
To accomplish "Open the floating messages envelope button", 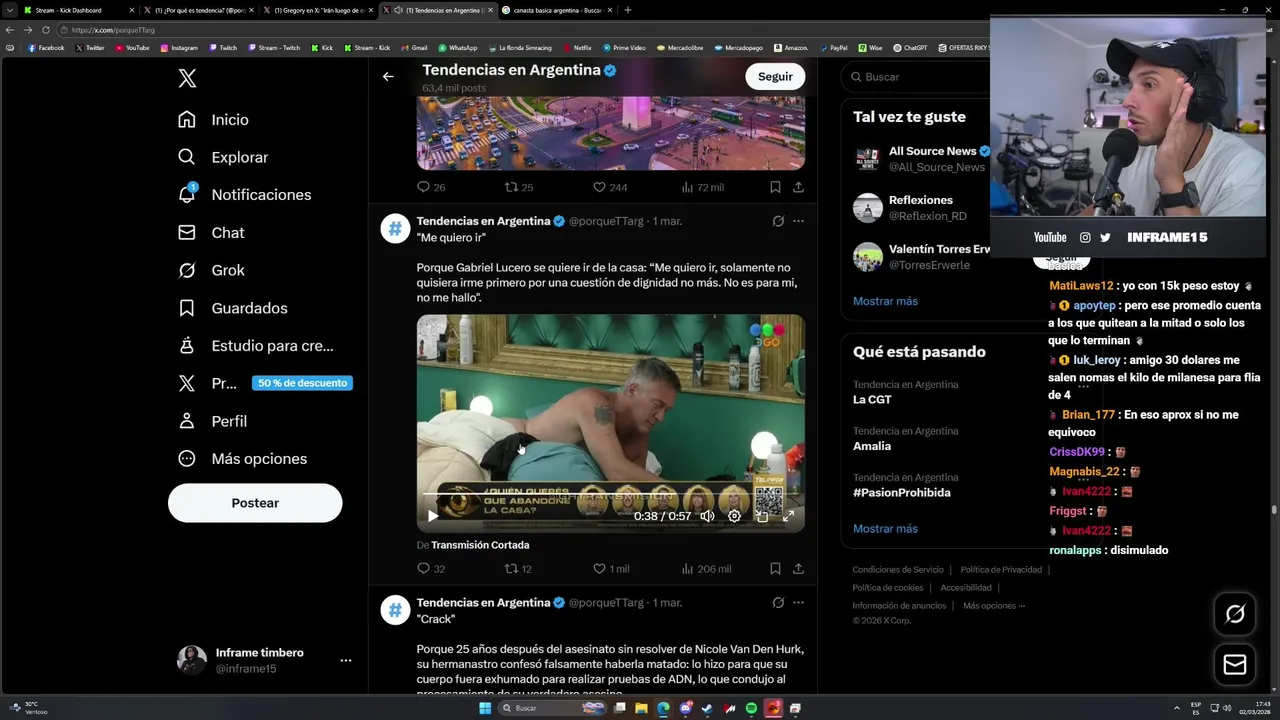I will [1235, 664].
